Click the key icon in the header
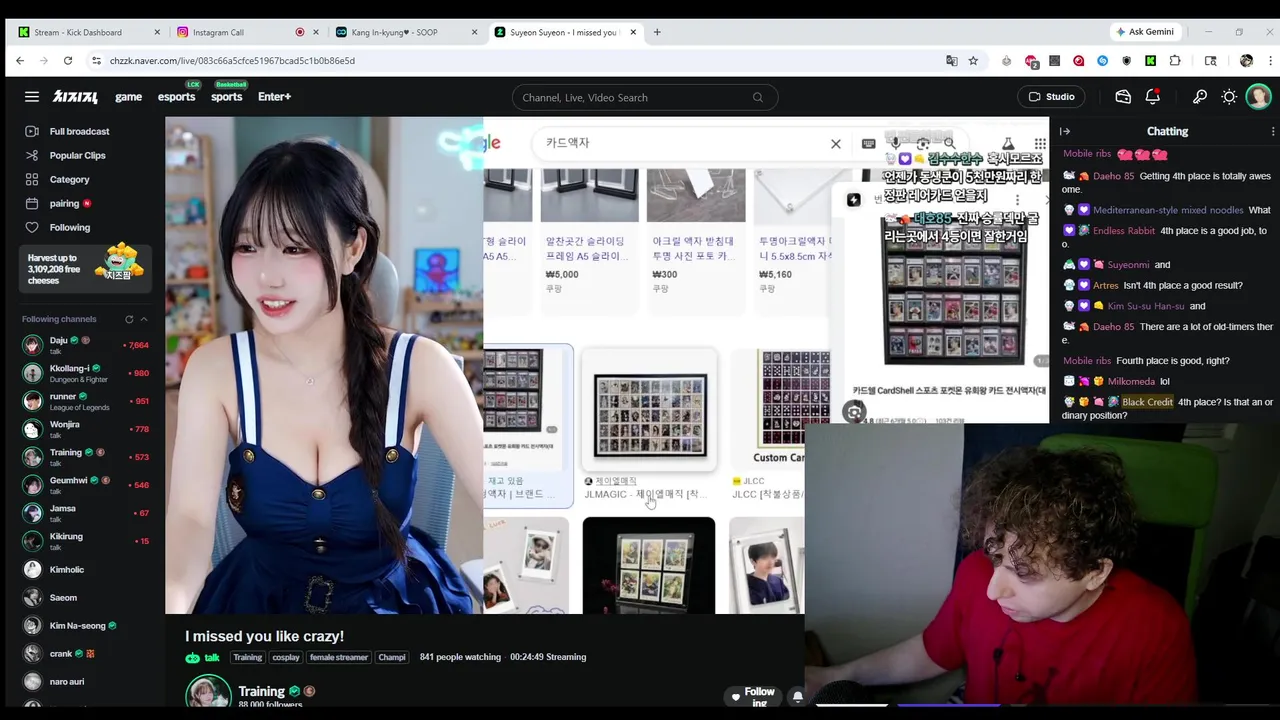 [x=1199, y=97]
